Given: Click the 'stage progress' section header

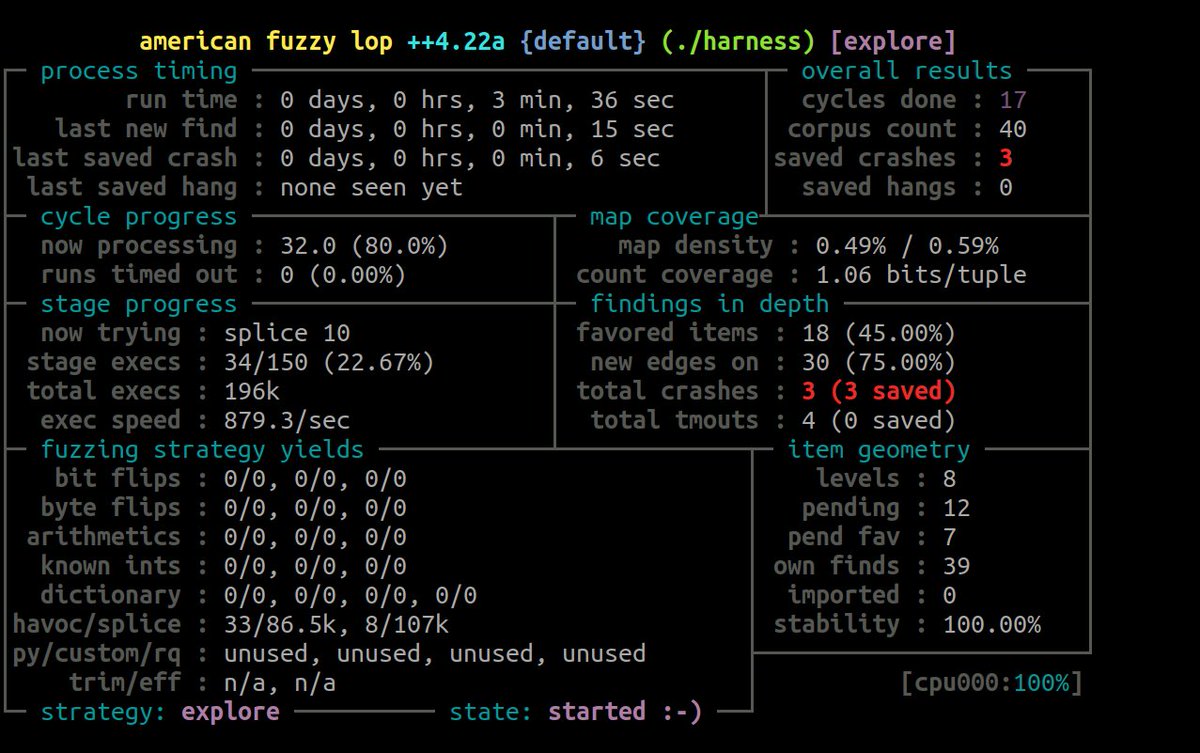Looking at the screenshot, I should (x=139, y=304).
